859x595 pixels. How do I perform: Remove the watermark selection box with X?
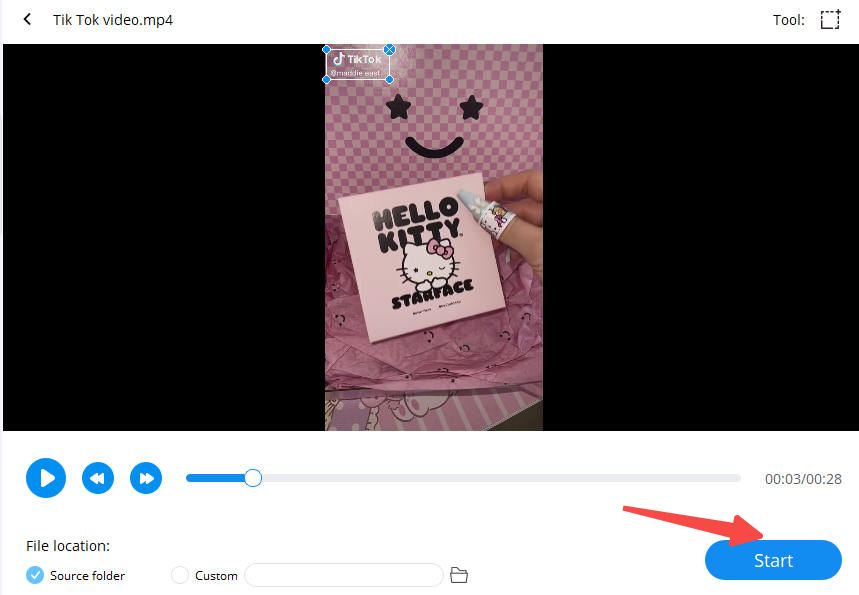tap(390, 50)
